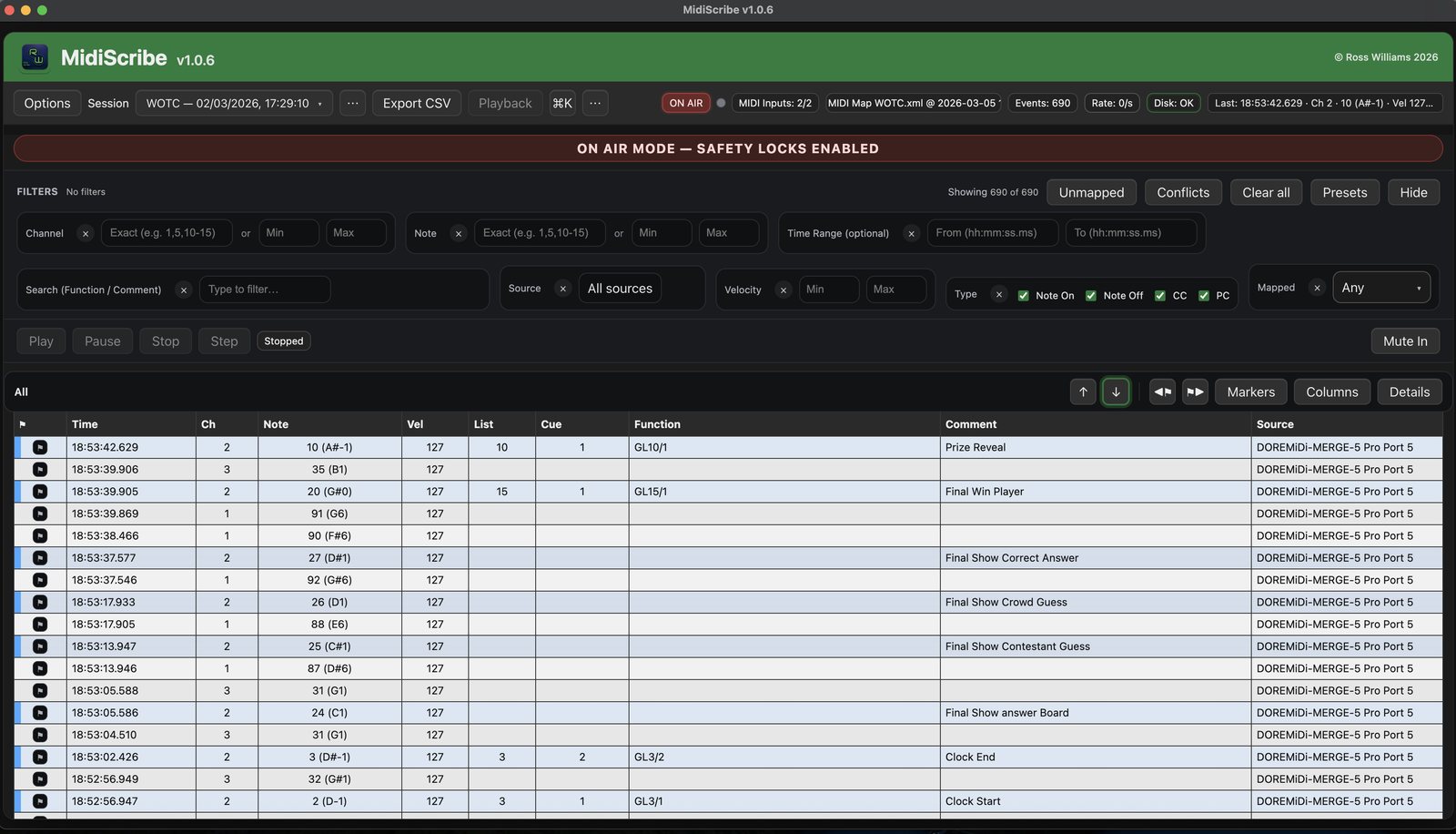The height and width of the screenshot is (834, 1456).
Task: Click the Play playback button
Action: [41, 341]
